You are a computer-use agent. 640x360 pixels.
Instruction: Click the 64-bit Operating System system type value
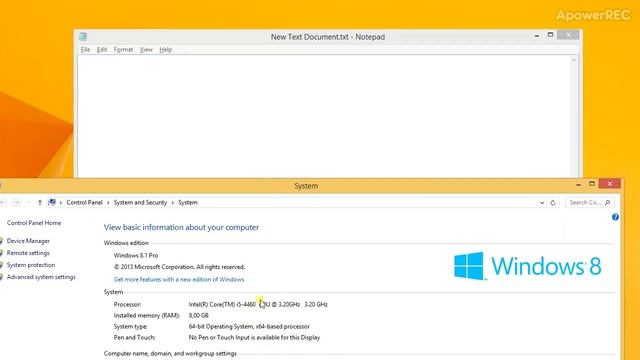(249, 327)
